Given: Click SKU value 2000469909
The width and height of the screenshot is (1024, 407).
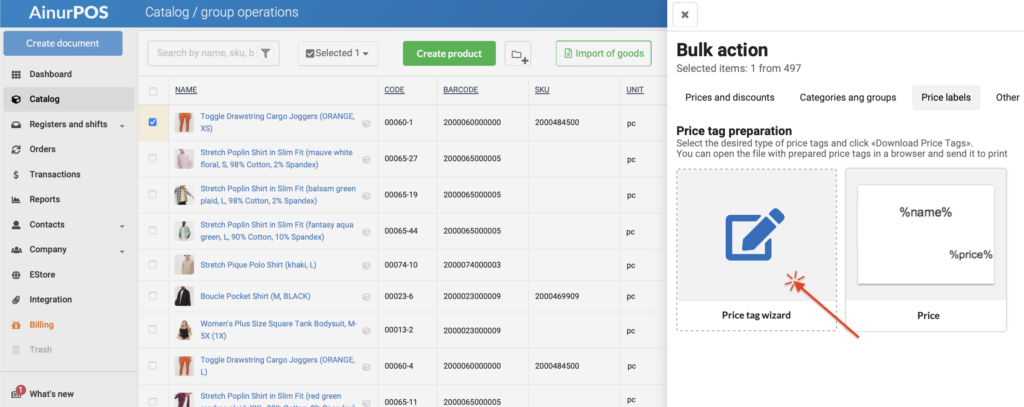Looking at the screenshot, I should coord(557,296).
